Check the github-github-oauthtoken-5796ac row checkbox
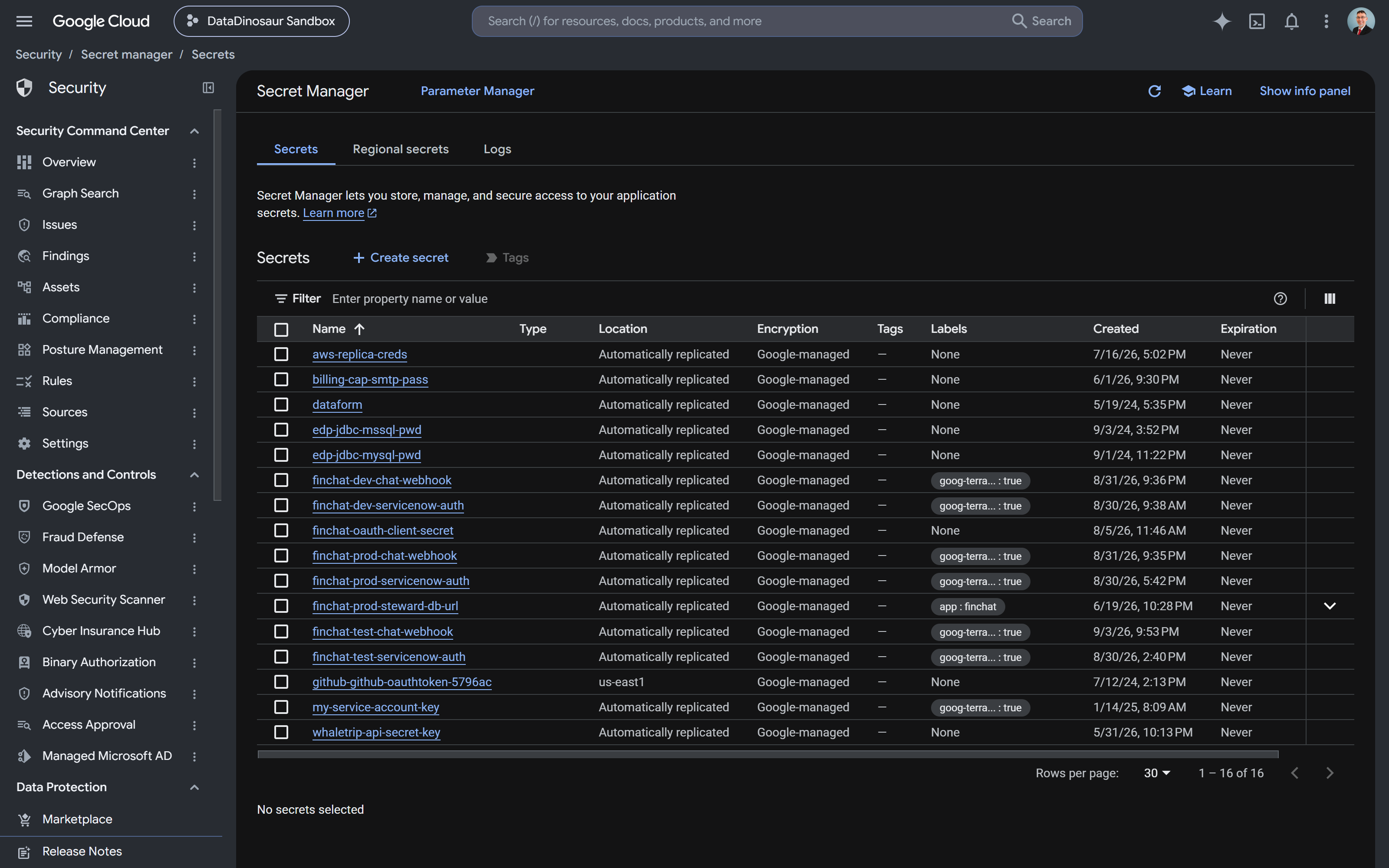Image resolution: width=1389 pixels, height=868 pixels. click(x=281, y=682)
